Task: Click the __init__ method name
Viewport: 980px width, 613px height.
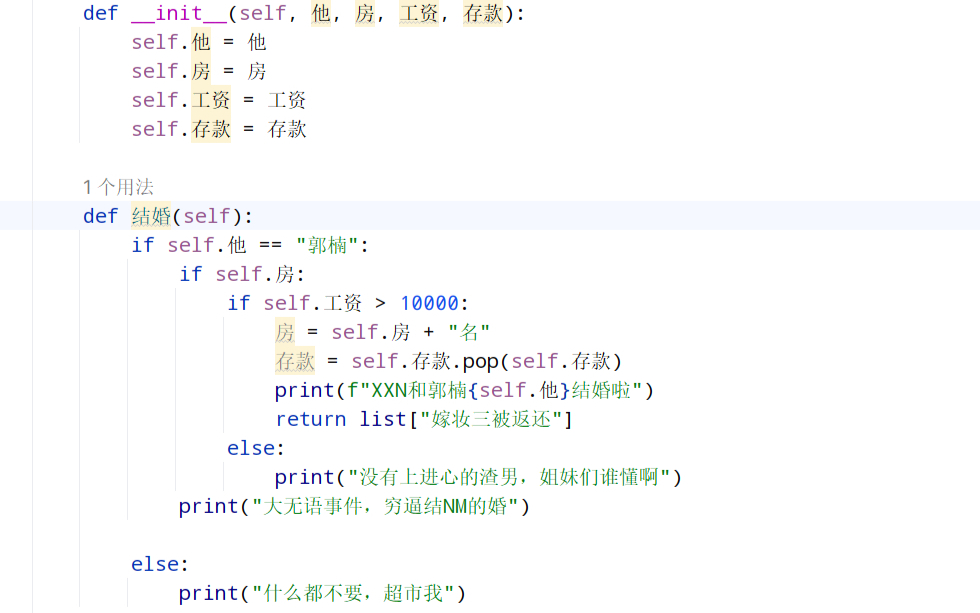Action: coord(179,13)
